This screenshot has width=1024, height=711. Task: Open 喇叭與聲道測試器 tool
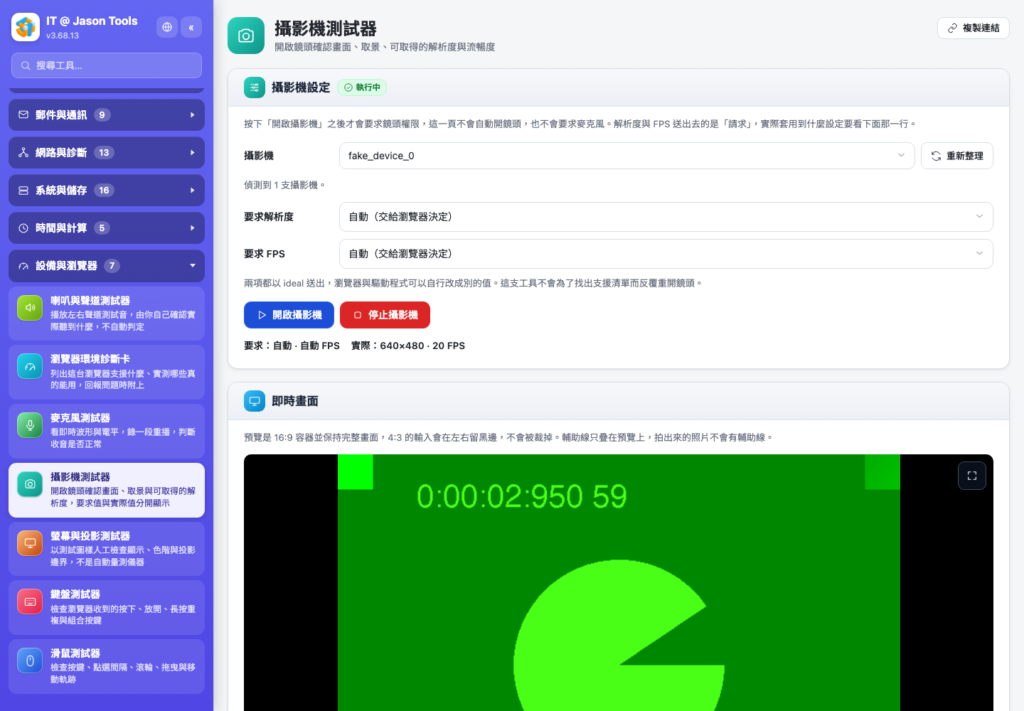(x=106, y=313)
